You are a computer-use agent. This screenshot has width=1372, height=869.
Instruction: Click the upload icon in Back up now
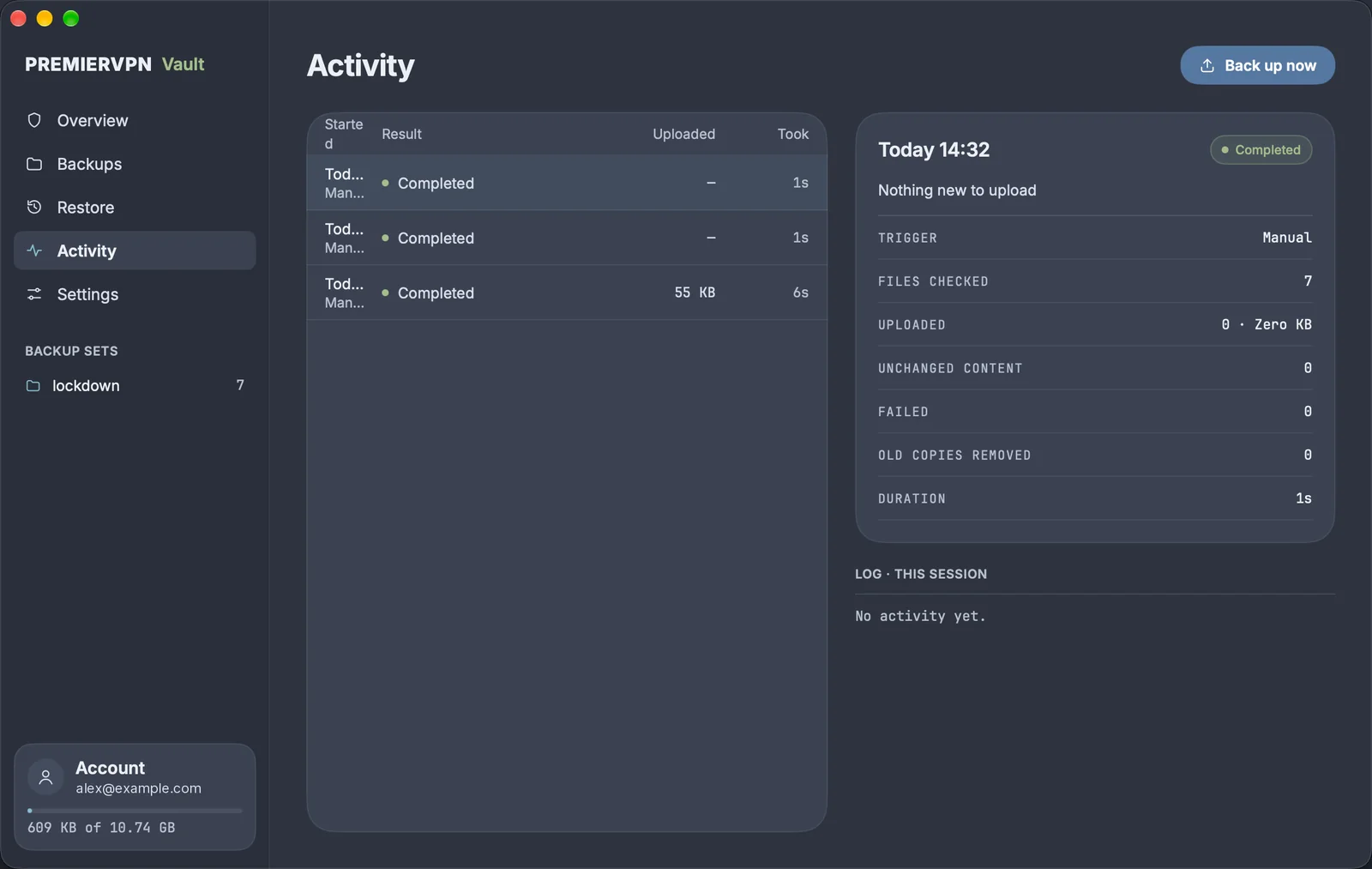pyautogui.click(x=1207, y=65)
